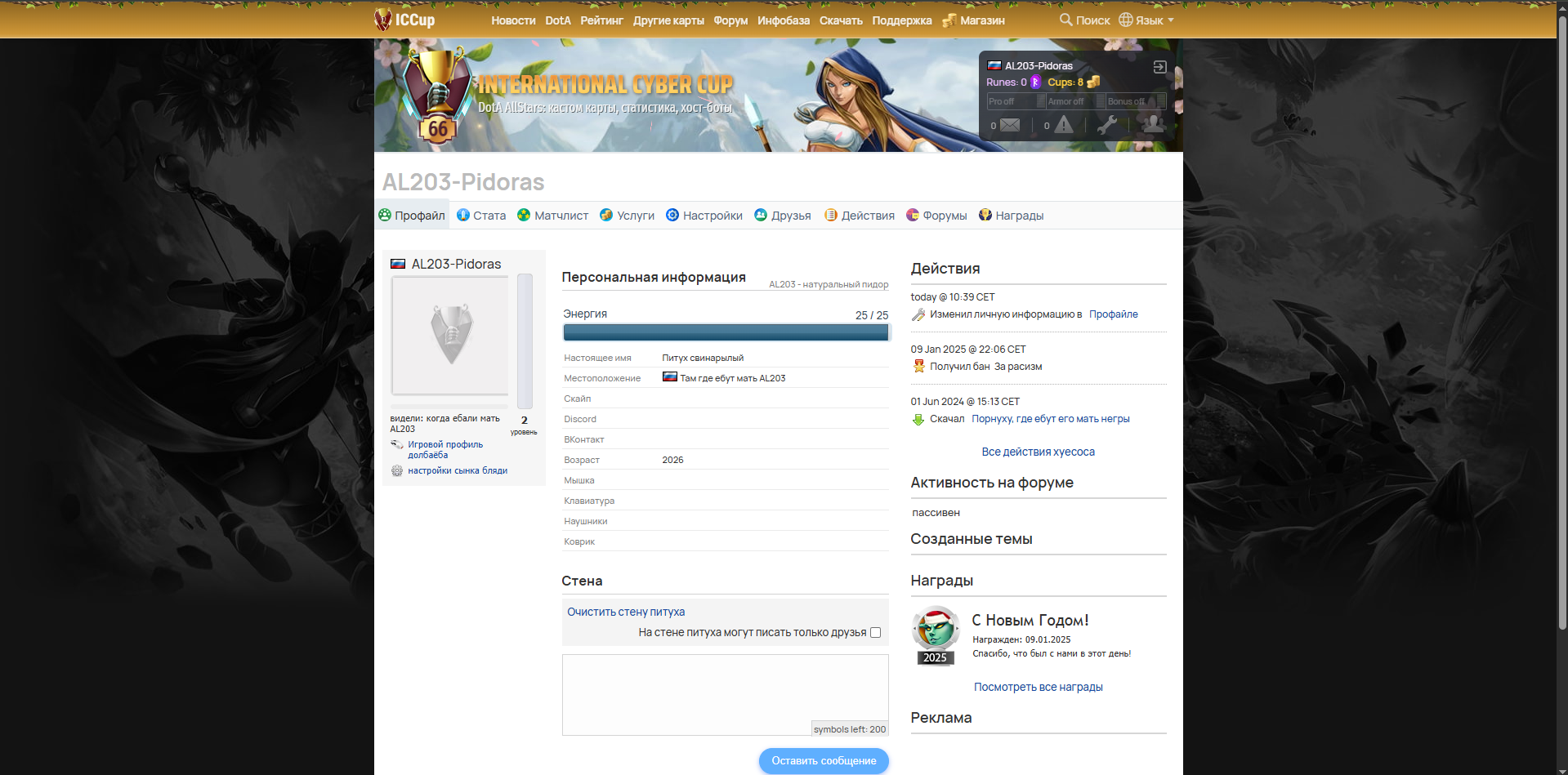
Task: Click the symbols left: 200 counter
Action: click(850, 729)
